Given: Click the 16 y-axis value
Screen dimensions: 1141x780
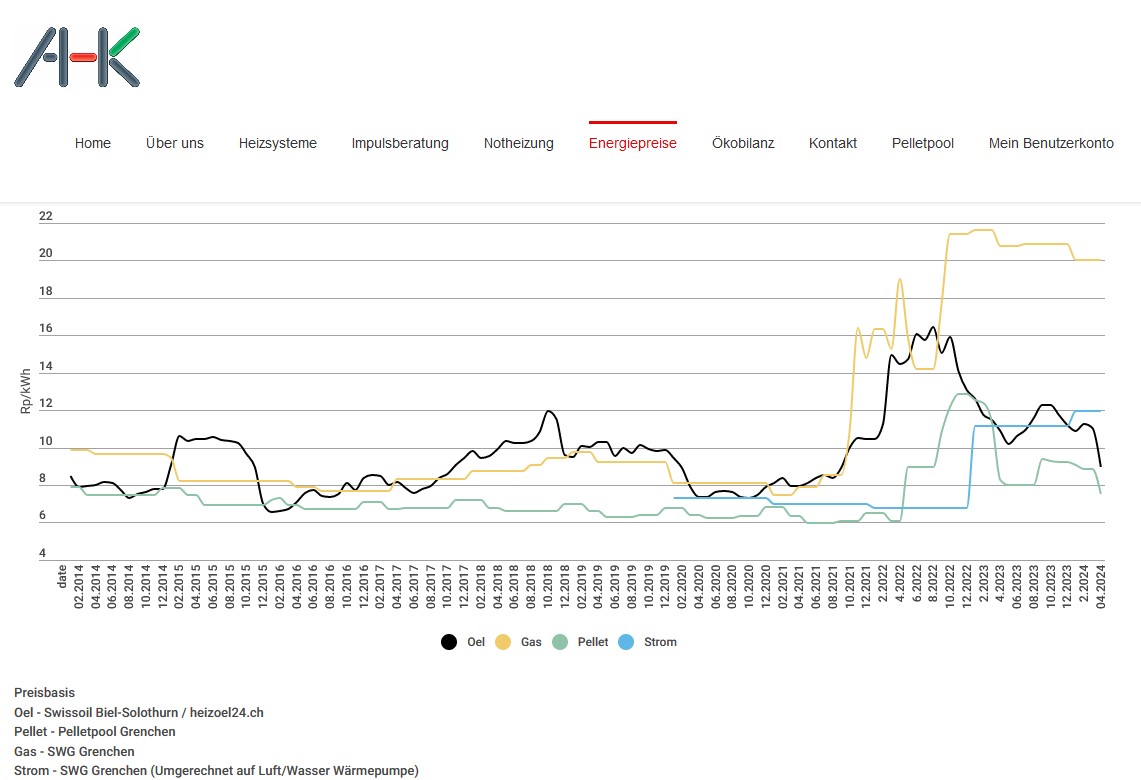Looking at the screenshot, I should (x=46, y=328).
